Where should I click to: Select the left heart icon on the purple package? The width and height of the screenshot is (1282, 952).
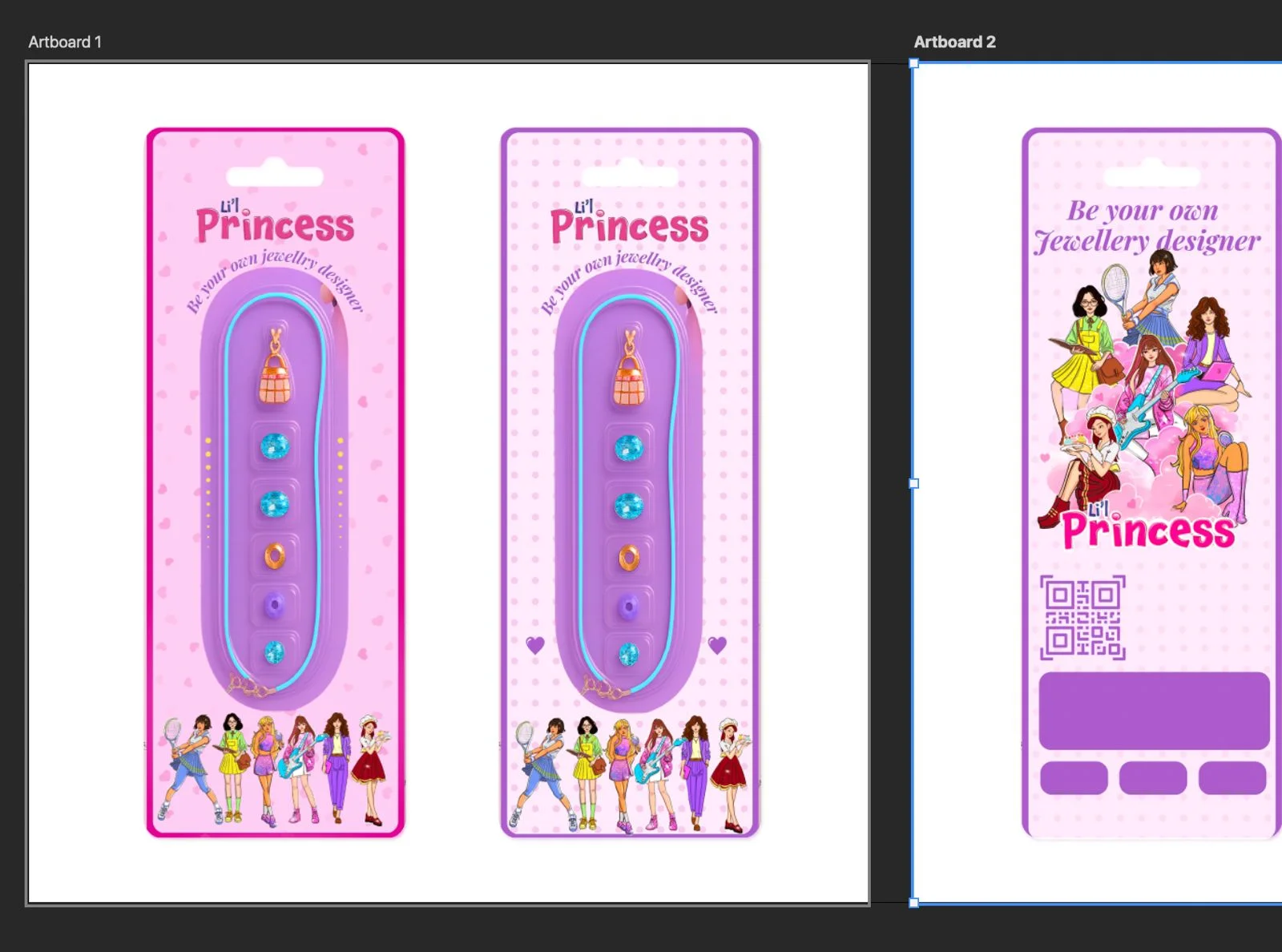pyautogui.click(x=535, y=643)
